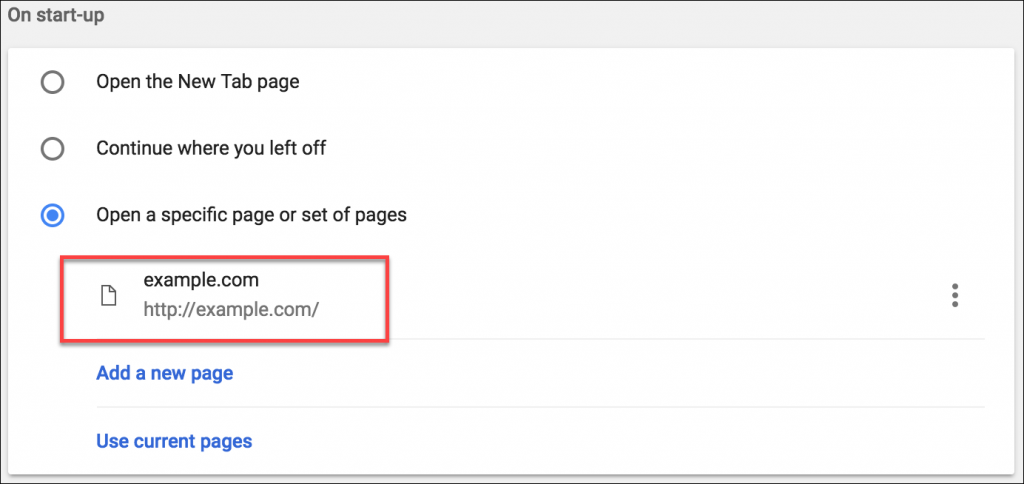This screenshot has width=1024, height=484.
Task: Click the blue filled radio circle for specific pages
Action: point(52,215)
